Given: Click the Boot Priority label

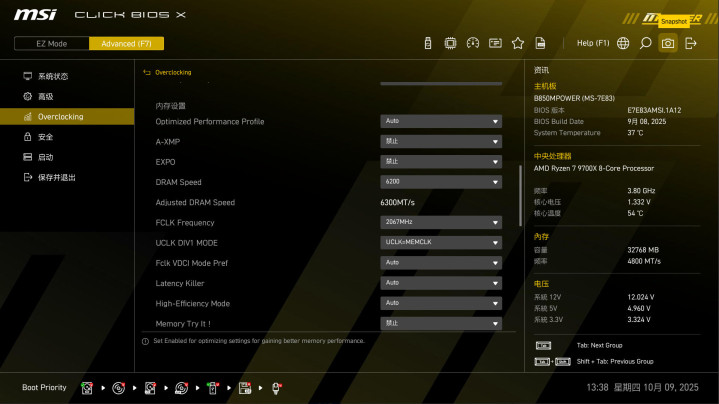Looking at the screenshot, I should 44,387.
